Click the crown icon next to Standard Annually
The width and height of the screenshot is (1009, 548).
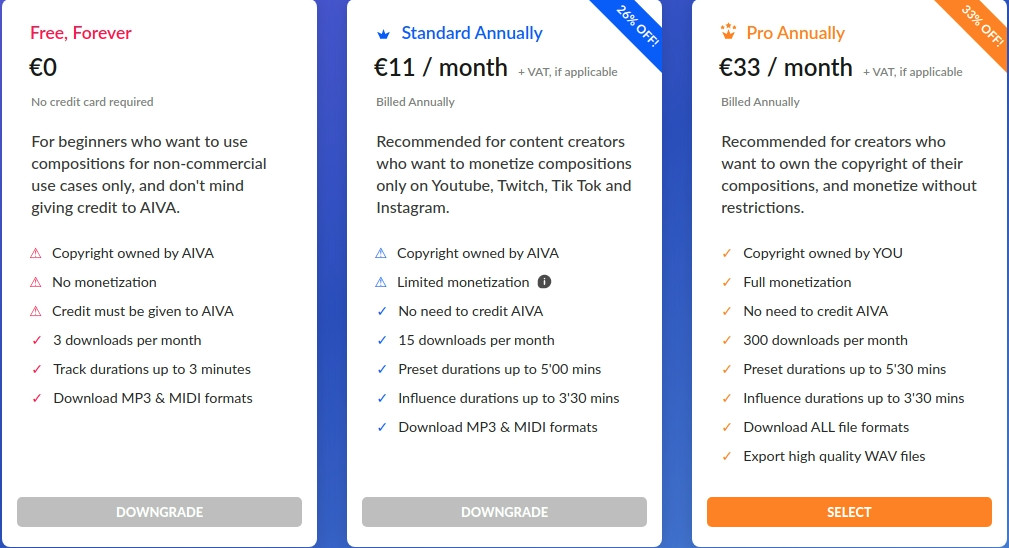click(383, 34)
